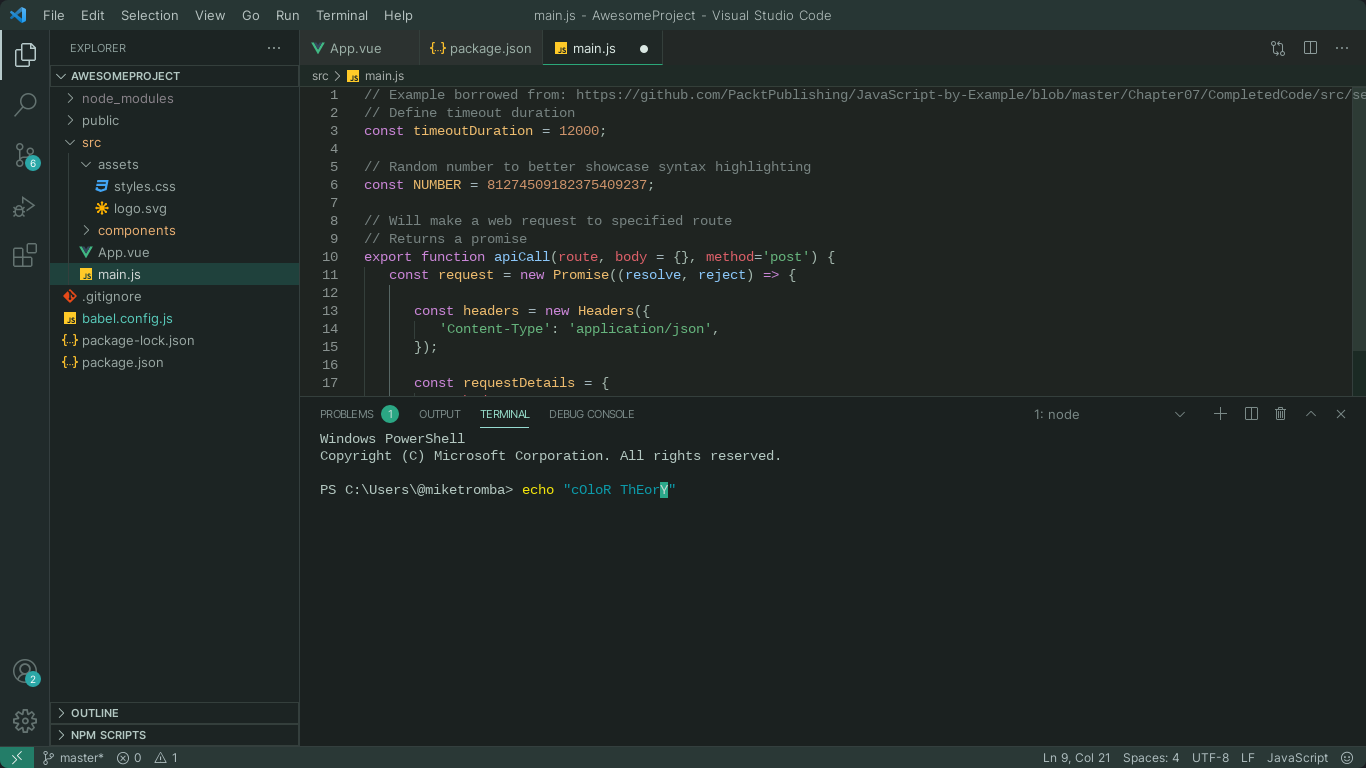Viewport: 1366px width, 768px height.
Task: Change language mode JavaScript
Action: pos(1297,758)
